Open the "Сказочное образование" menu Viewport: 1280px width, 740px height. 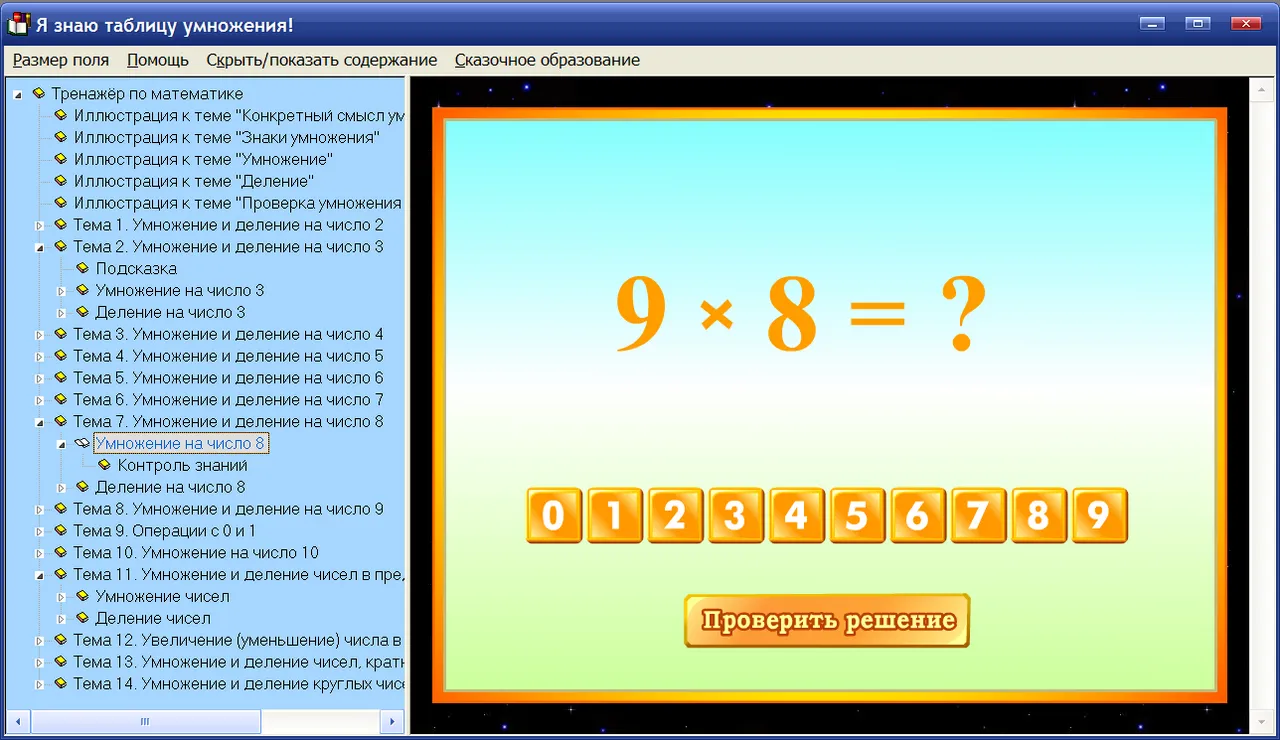point(547,60)
